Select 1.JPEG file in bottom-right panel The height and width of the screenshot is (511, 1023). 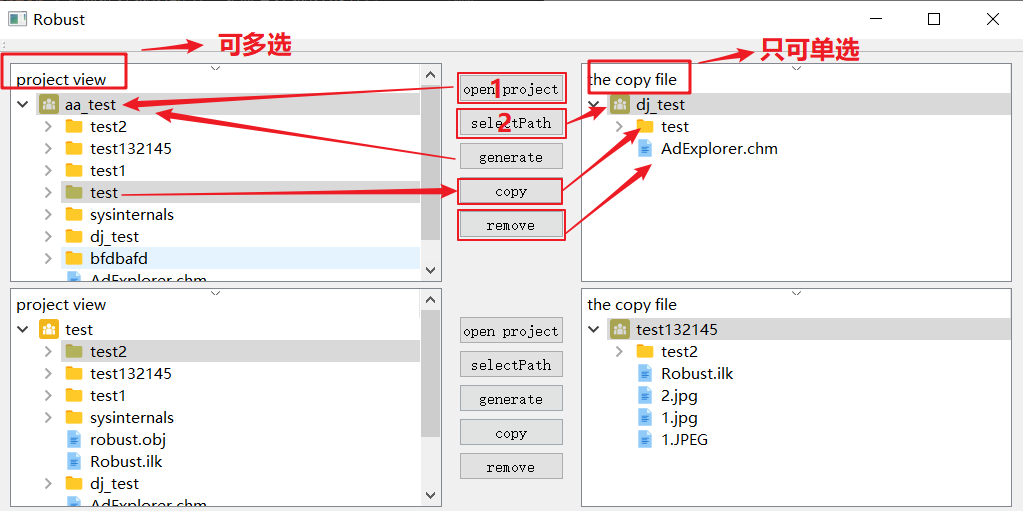[684, 440]
